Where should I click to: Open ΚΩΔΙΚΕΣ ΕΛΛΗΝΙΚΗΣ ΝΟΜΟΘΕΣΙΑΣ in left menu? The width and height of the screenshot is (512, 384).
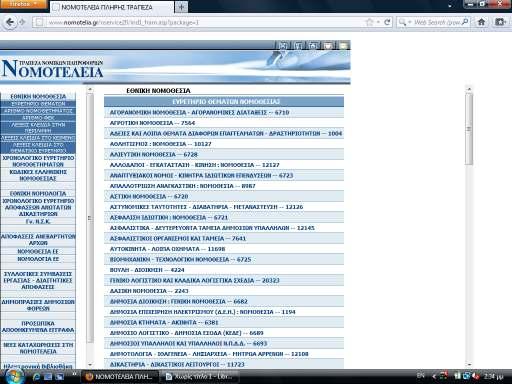pyautogui.click(x=38, y=175)
